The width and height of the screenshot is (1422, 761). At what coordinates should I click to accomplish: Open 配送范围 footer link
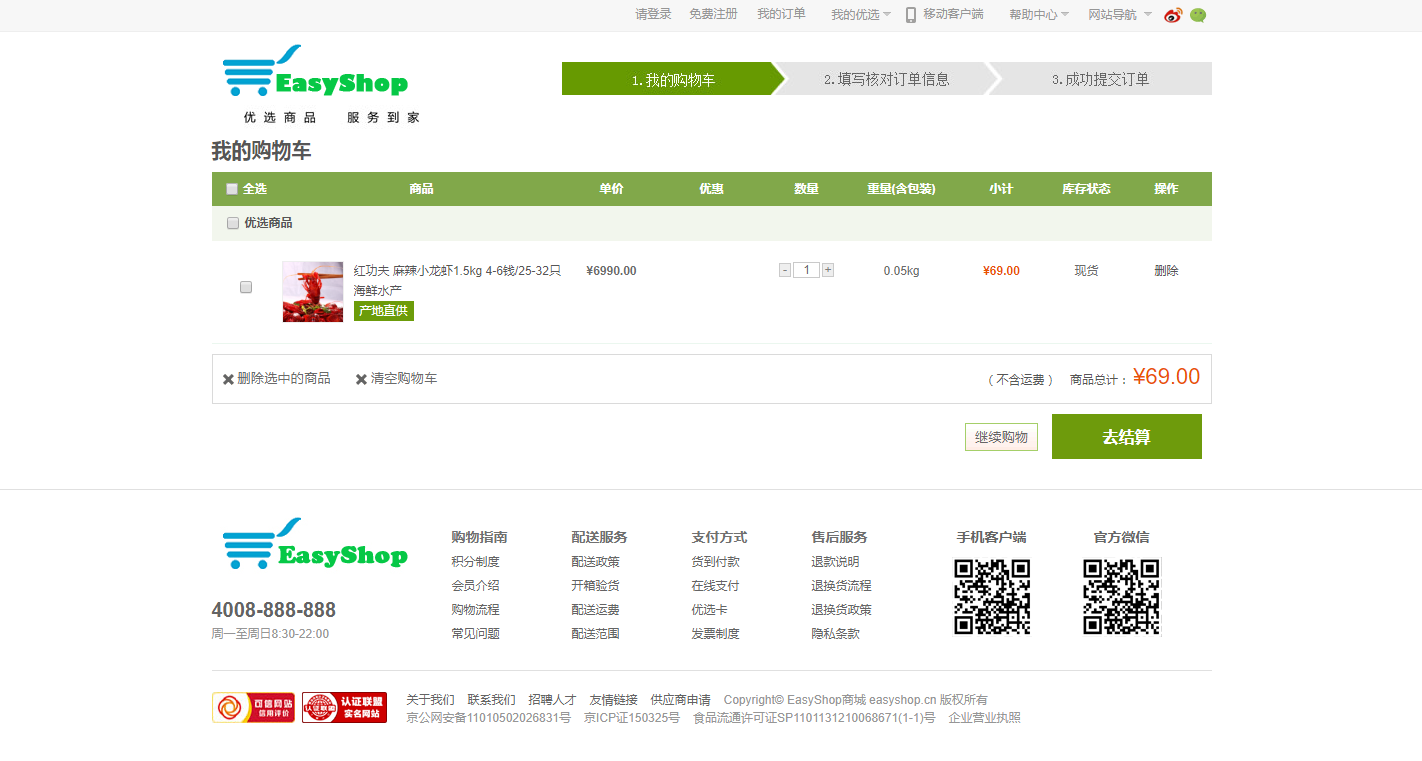595,634
